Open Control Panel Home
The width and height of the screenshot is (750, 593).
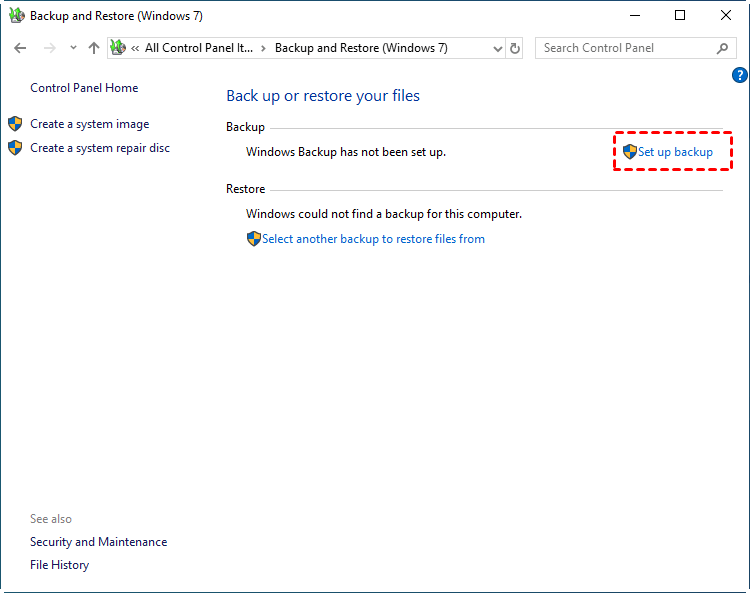pyautogui.click(x=84, y=88)
